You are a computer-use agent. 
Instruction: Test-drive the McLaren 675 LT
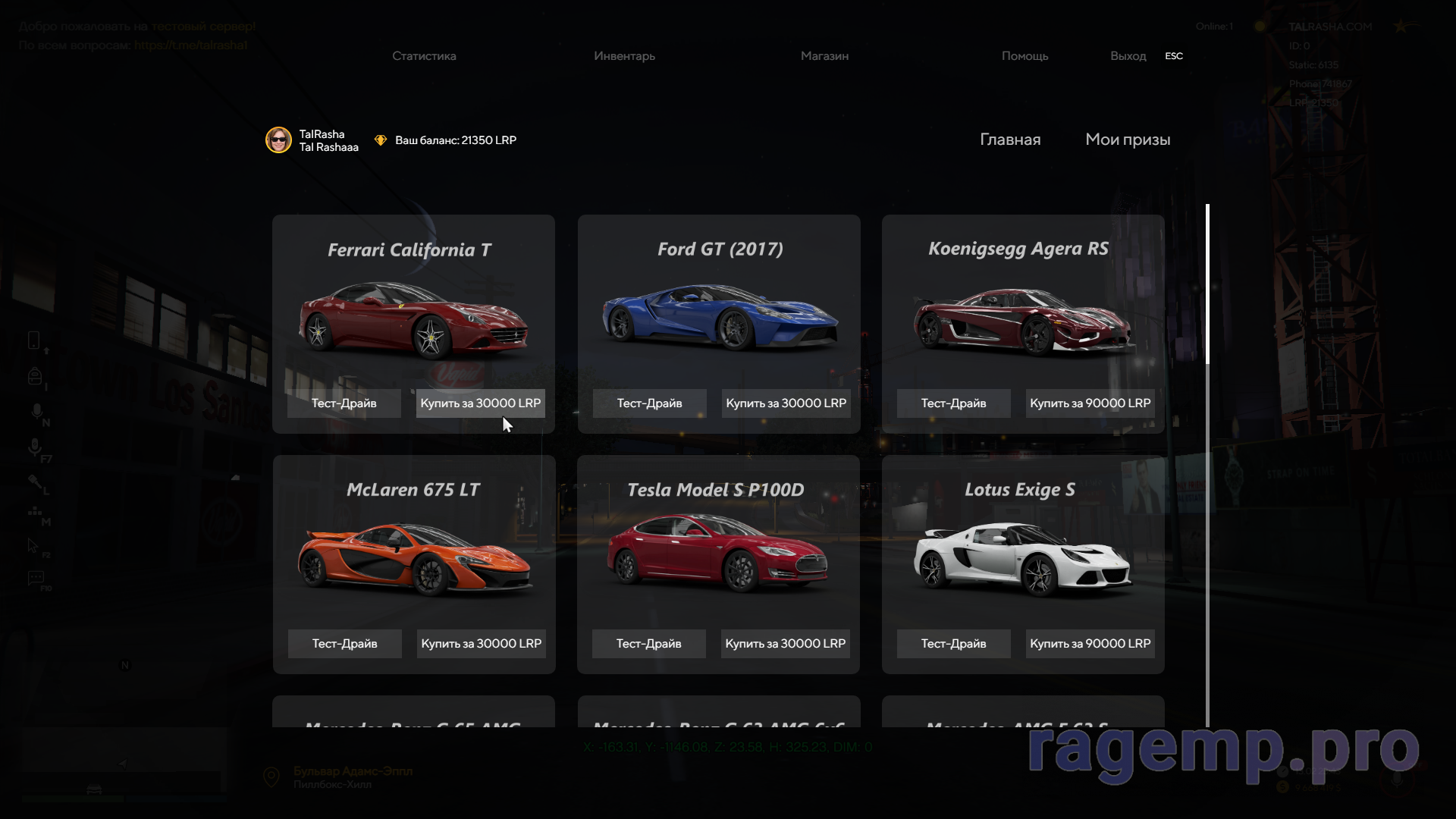(x=344, y=644)
